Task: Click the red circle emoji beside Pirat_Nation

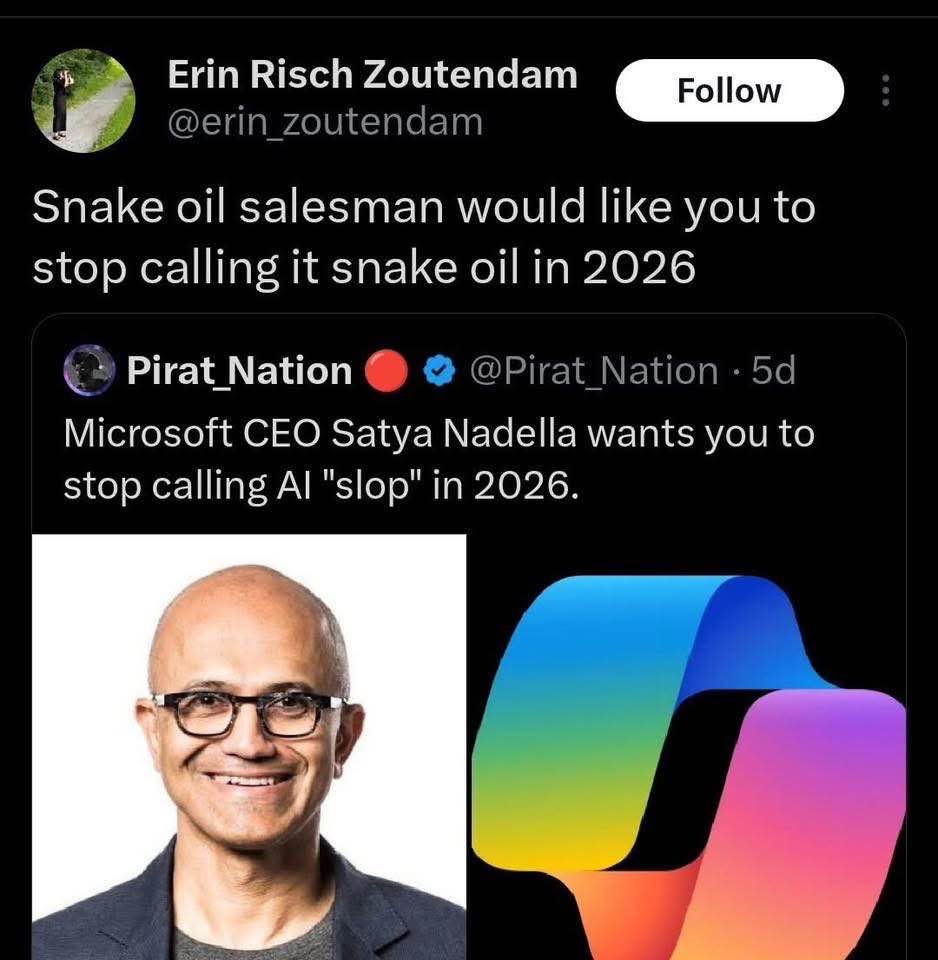Action: point(385,371)
